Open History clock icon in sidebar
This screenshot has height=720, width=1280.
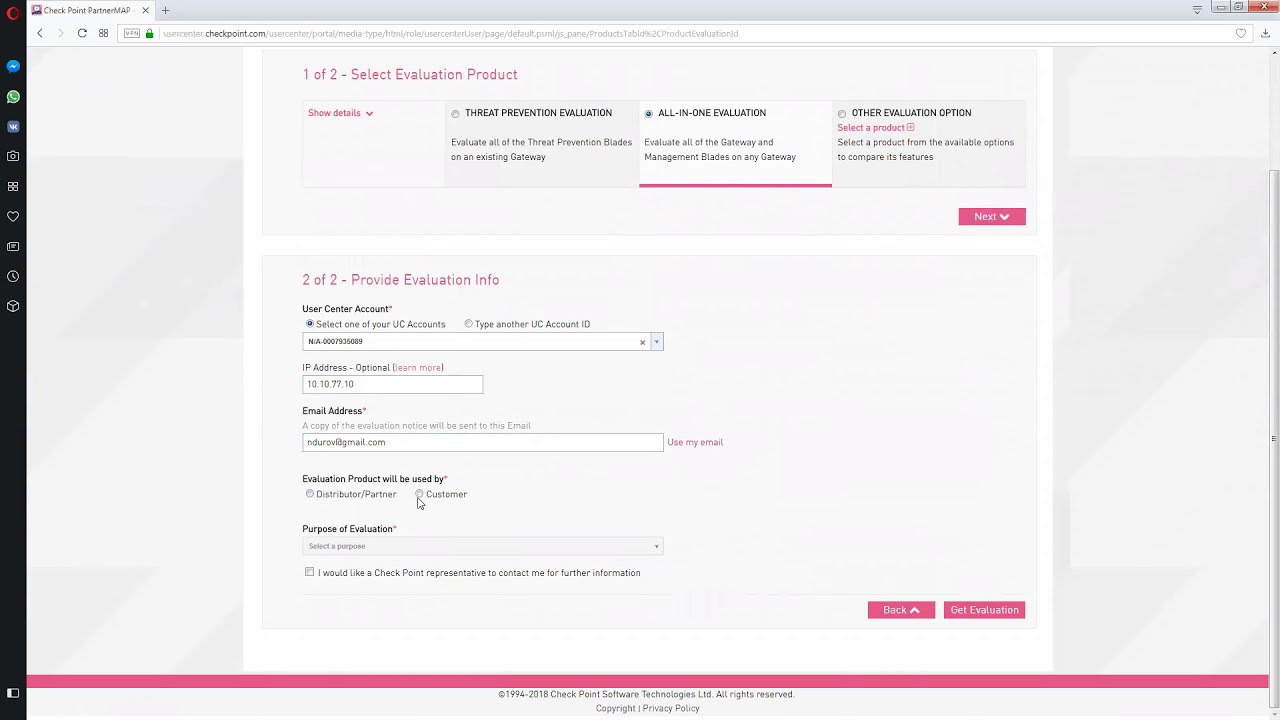(13, 277)
